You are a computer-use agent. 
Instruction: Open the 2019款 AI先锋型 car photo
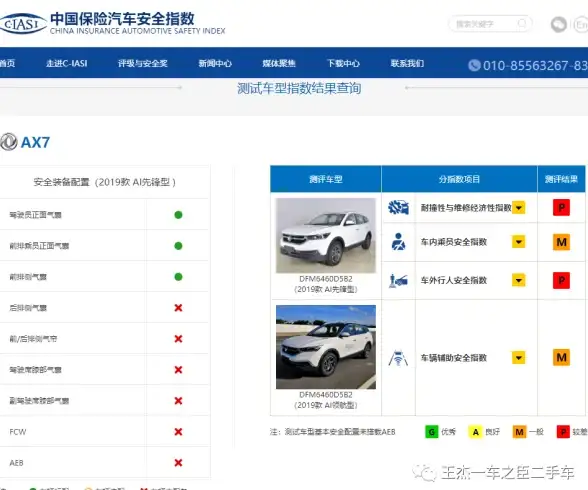[x=326, y=235]
